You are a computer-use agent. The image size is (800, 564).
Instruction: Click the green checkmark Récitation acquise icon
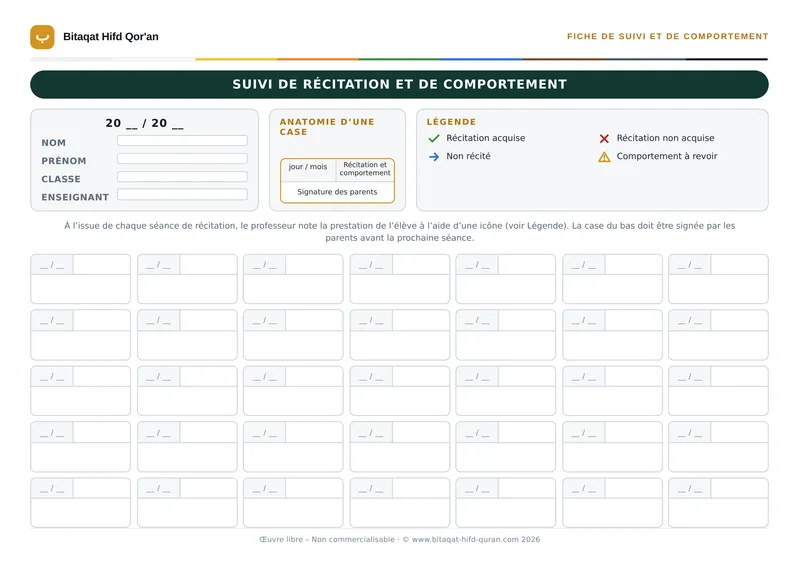click(434, 138)
